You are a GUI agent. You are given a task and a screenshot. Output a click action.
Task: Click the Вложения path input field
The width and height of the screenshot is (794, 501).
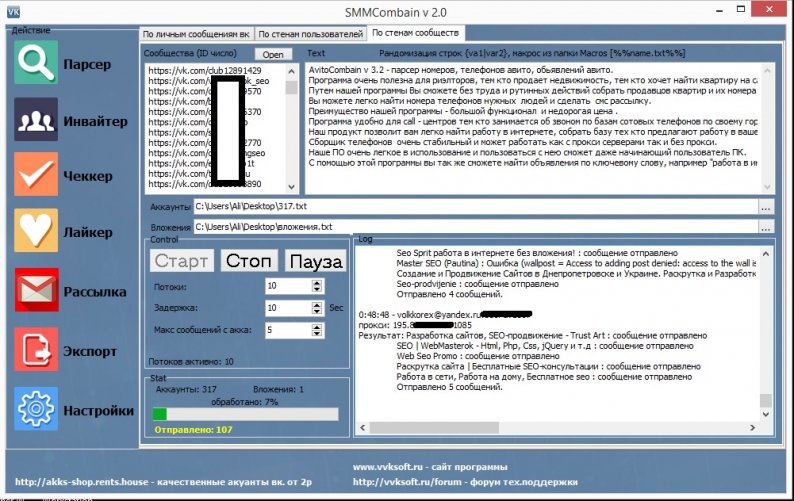point(475,227)
